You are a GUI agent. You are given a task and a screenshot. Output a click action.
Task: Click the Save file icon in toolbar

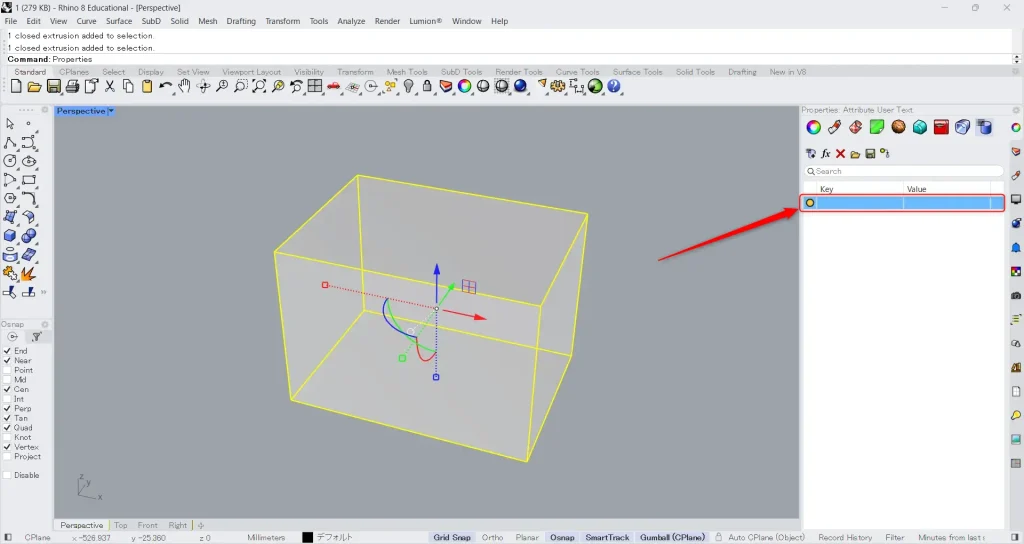(54, 87)
